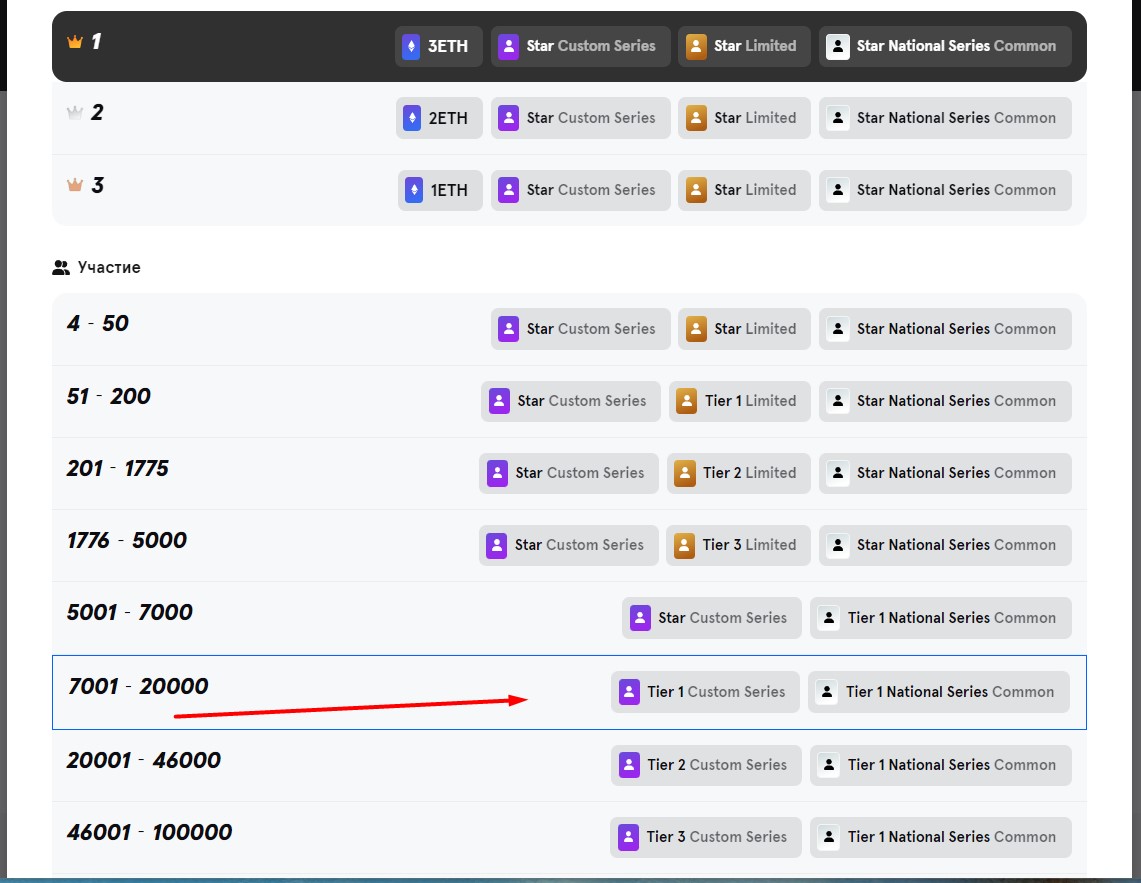Click the rank range 1776 - 5000

pos(127,540)
